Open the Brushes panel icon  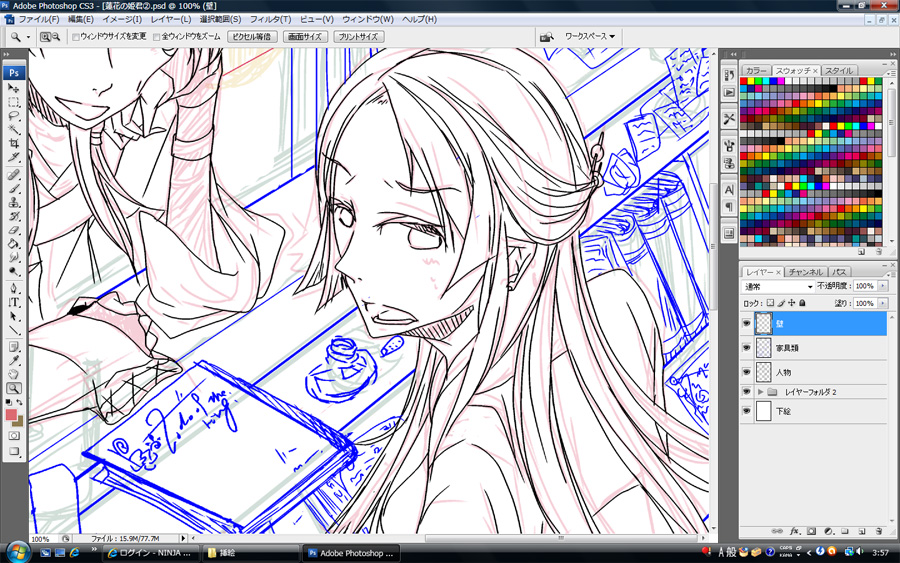tap(729, 145)
